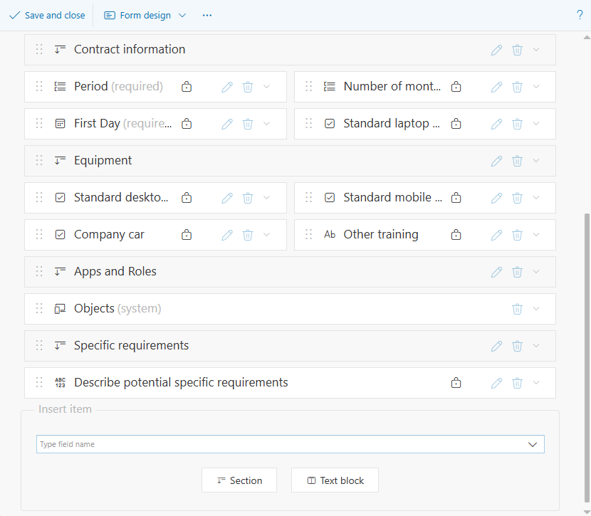Expand chevron of Specific requirements section
Viewport: 591px width, 516px height.
(x=536, y=346)
